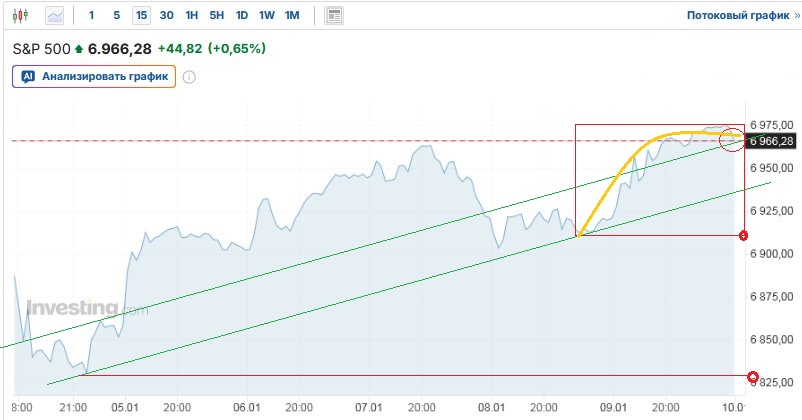The image size is (802, 420).
Task: Click the upper red circle marker near 6 900
Action: [743, 236]
